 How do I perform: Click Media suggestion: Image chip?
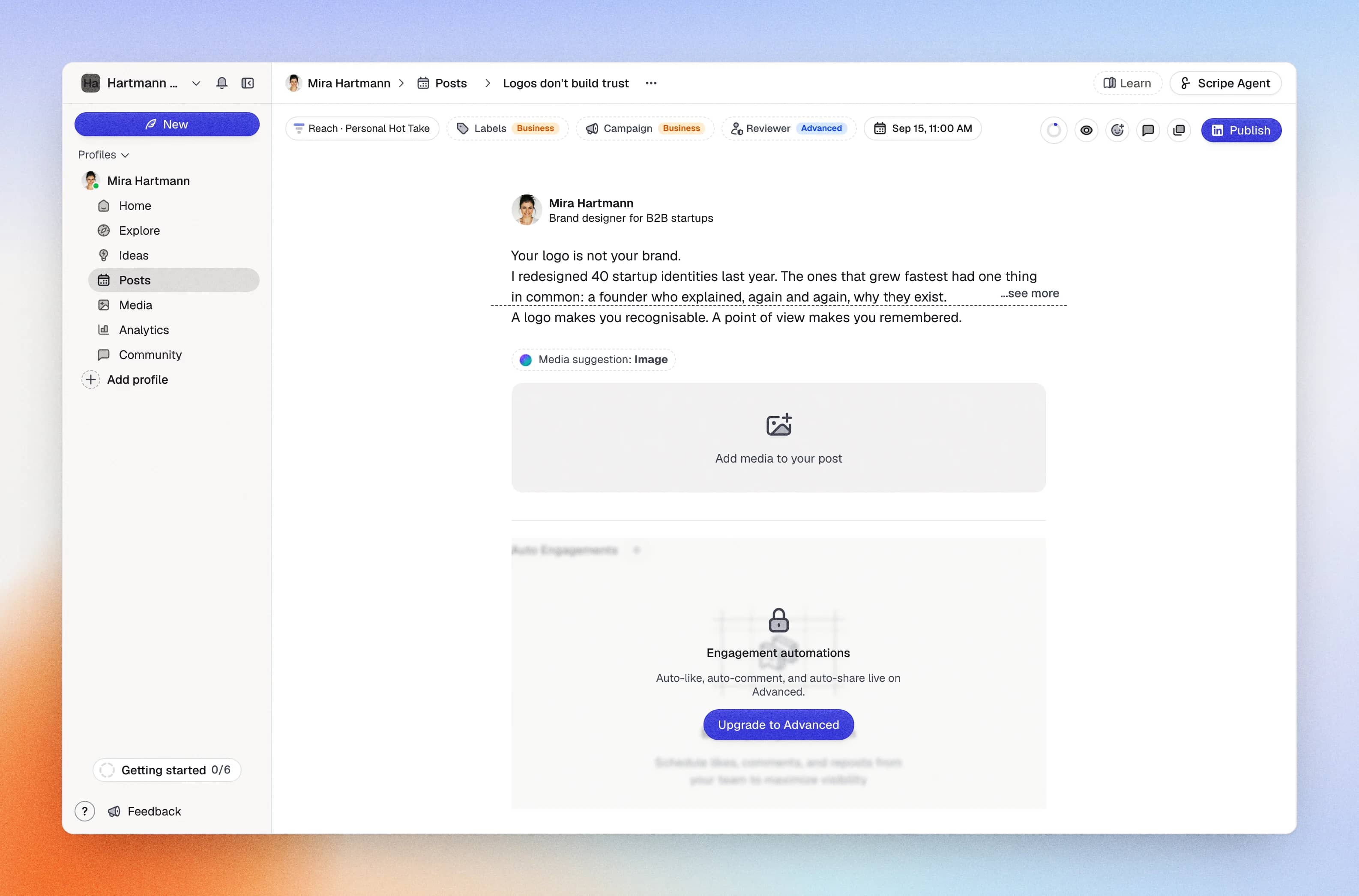coord(593,359)
